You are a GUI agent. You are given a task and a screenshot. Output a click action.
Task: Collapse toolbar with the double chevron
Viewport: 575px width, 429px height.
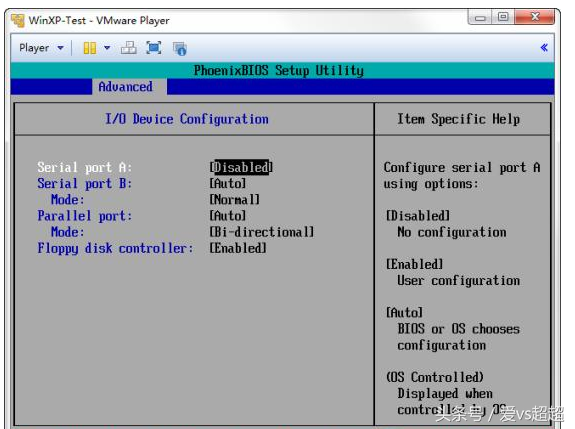[544, 47]
